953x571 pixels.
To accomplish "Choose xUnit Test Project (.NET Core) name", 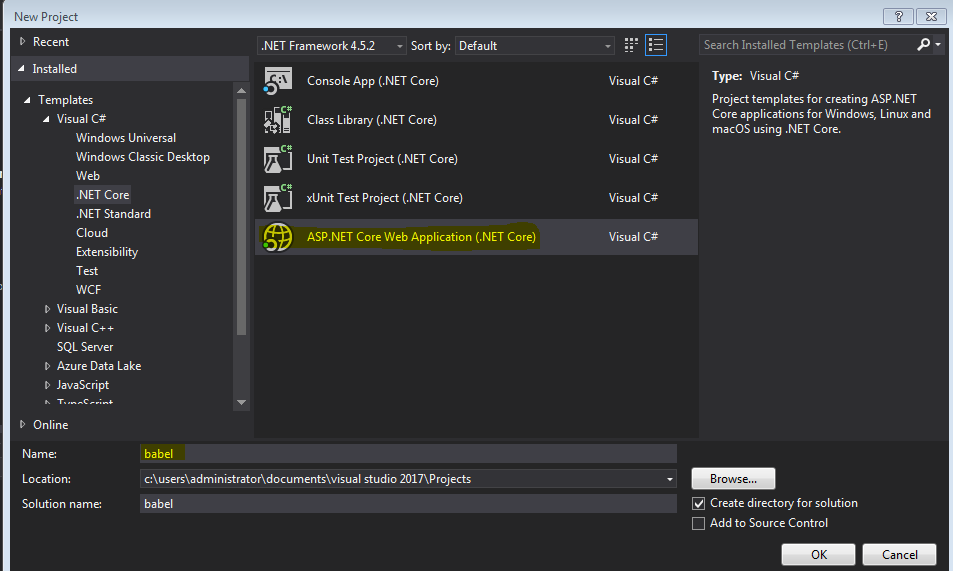I will [385, 198].
